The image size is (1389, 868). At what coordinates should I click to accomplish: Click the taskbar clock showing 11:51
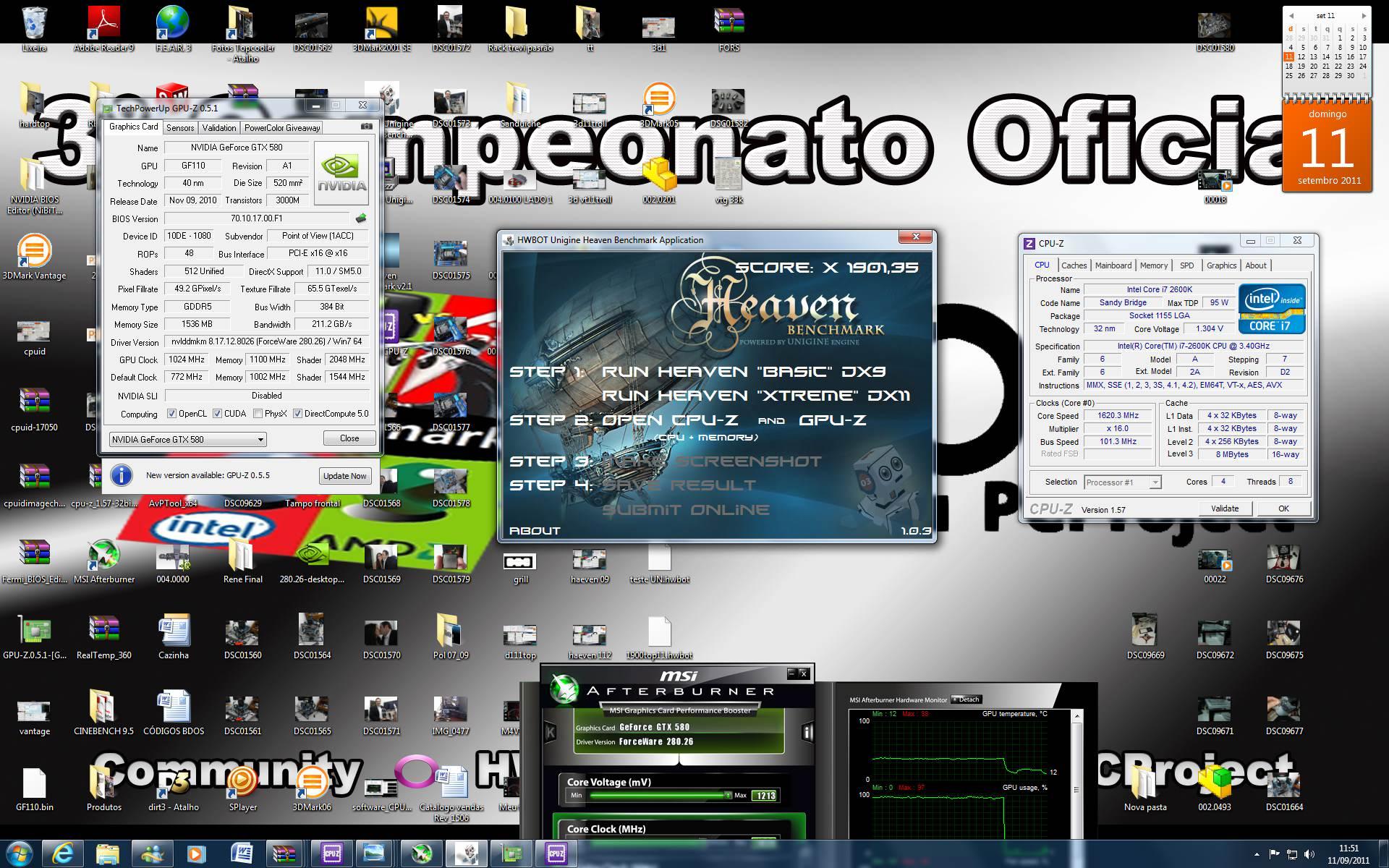click(1348, 854)
